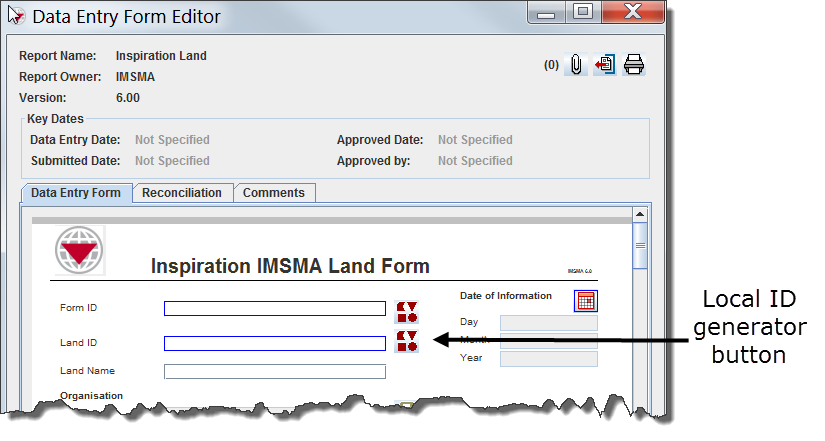Click the Year field
The width and height of the screenshot is (825, 441).
[548, 359]
